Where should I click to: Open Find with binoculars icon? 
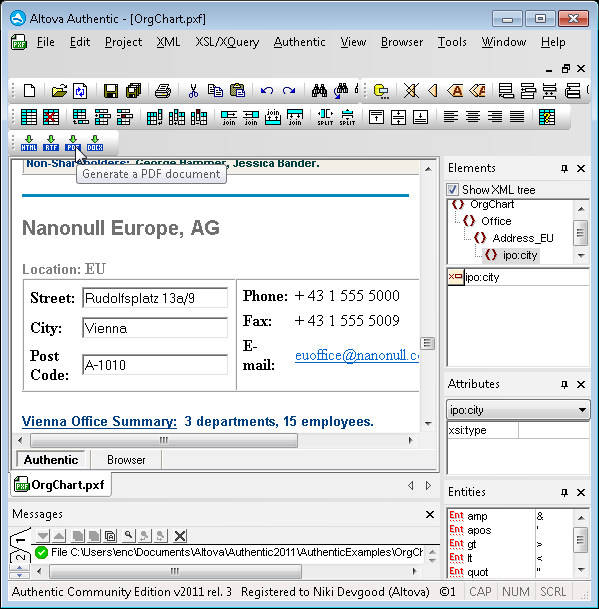(319, 91)
